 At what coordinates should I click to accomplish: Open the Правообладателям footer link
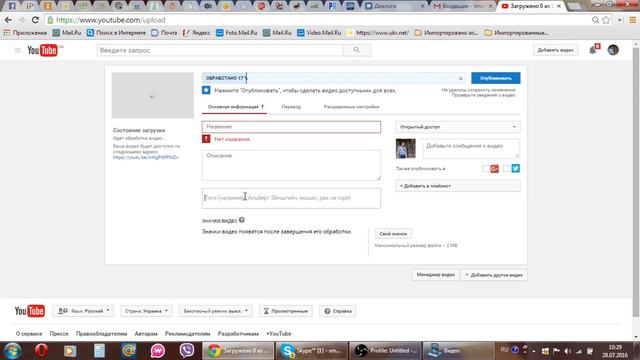pos(101,334)
